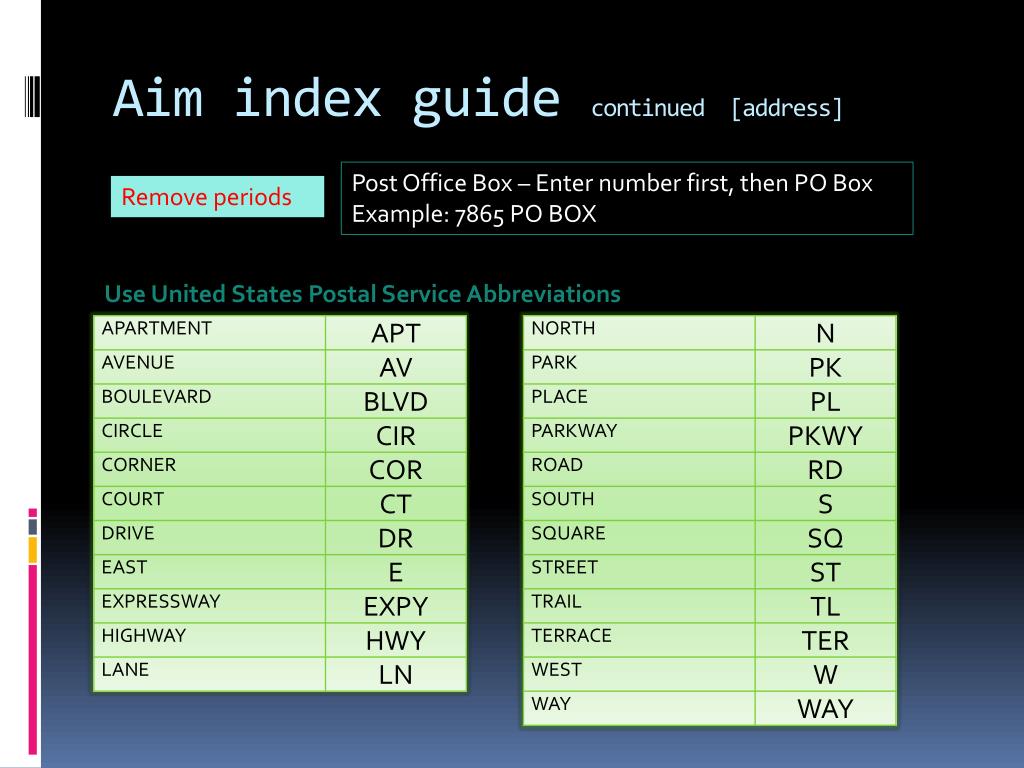1024x768 pixels.
Task: Click the '[address]' label in title
Action: [787, 108]
